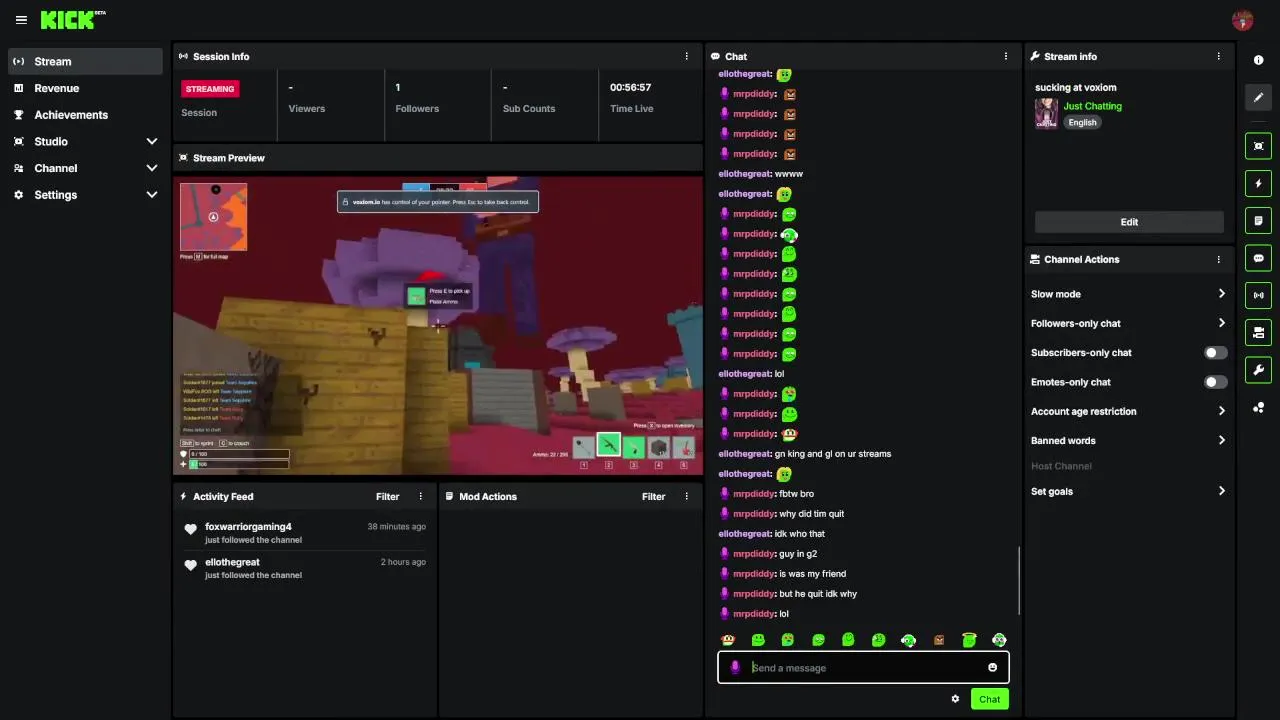Viewport: 1280px width, 720px height.
Task: Click the Kick logo
Action: coord(72,19)
